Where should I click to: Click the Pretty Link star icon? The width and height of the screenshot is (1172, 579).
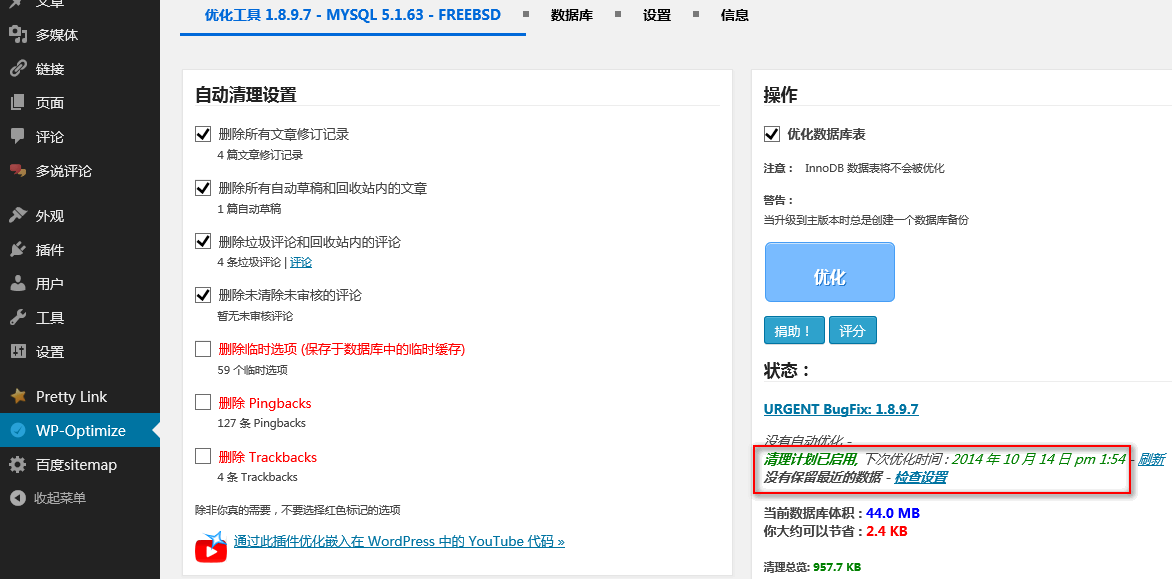[x=18, y=397]
